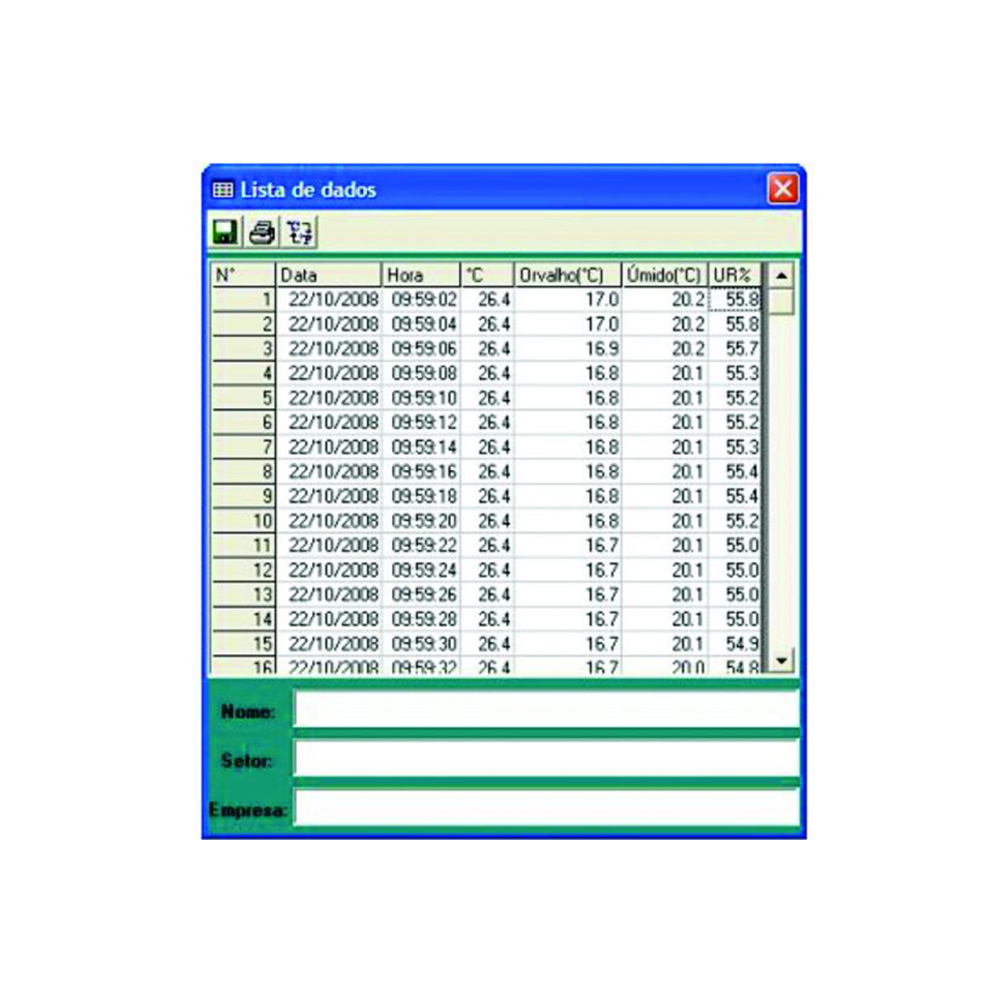The image size is (1000, 1000).
Task: Click the Data column header
Action: click(x=328, y=275)
